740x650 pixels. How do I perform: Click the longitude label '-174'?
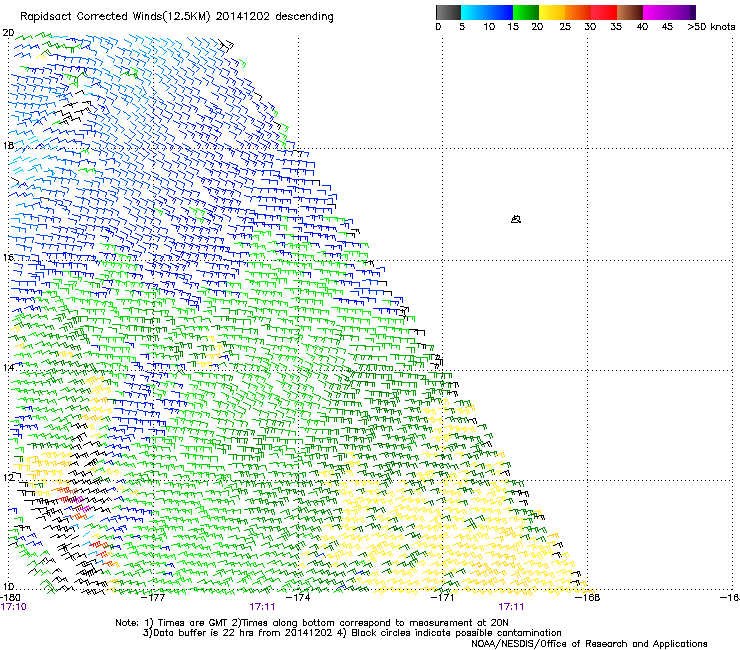[x=299, y=598]
